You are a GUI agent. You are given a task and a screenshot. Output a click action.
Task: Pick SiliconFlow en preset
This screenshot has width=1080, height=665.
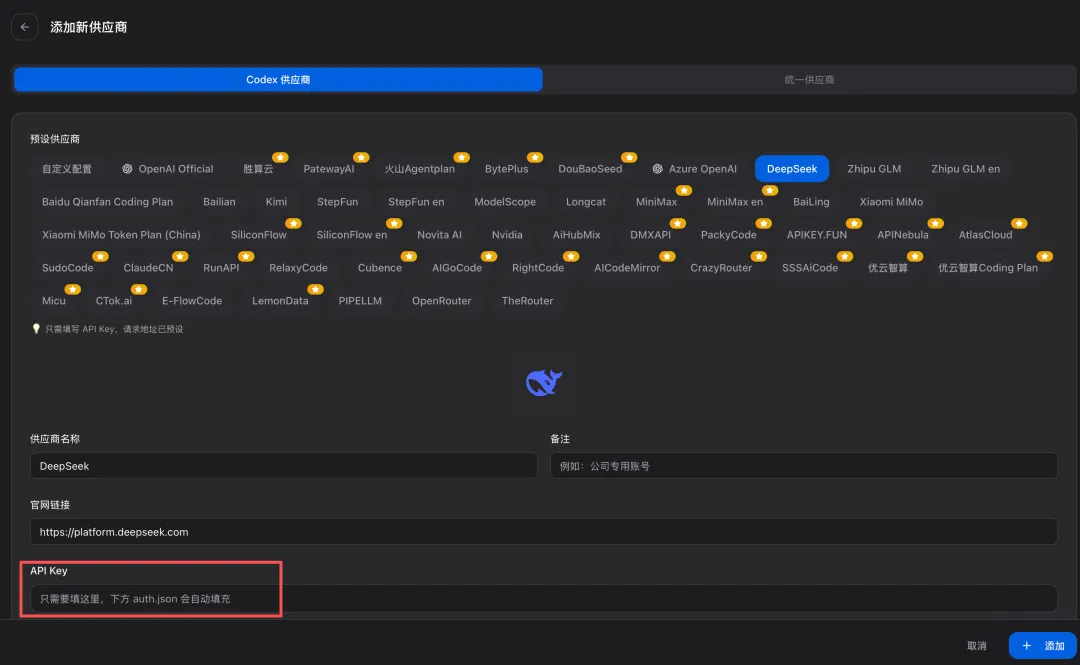click(x=352, y=235)
